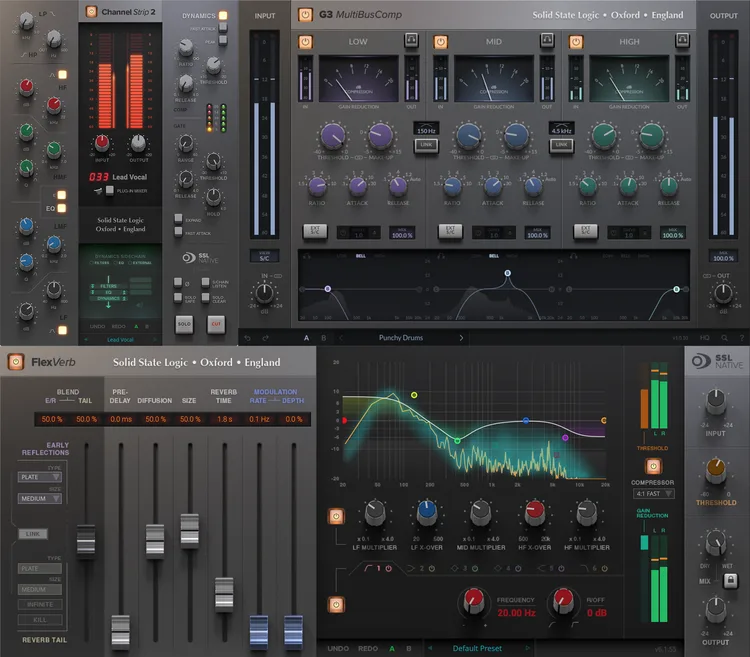Toggle Channel Strip 2 power icon

(x=91, y=11)
